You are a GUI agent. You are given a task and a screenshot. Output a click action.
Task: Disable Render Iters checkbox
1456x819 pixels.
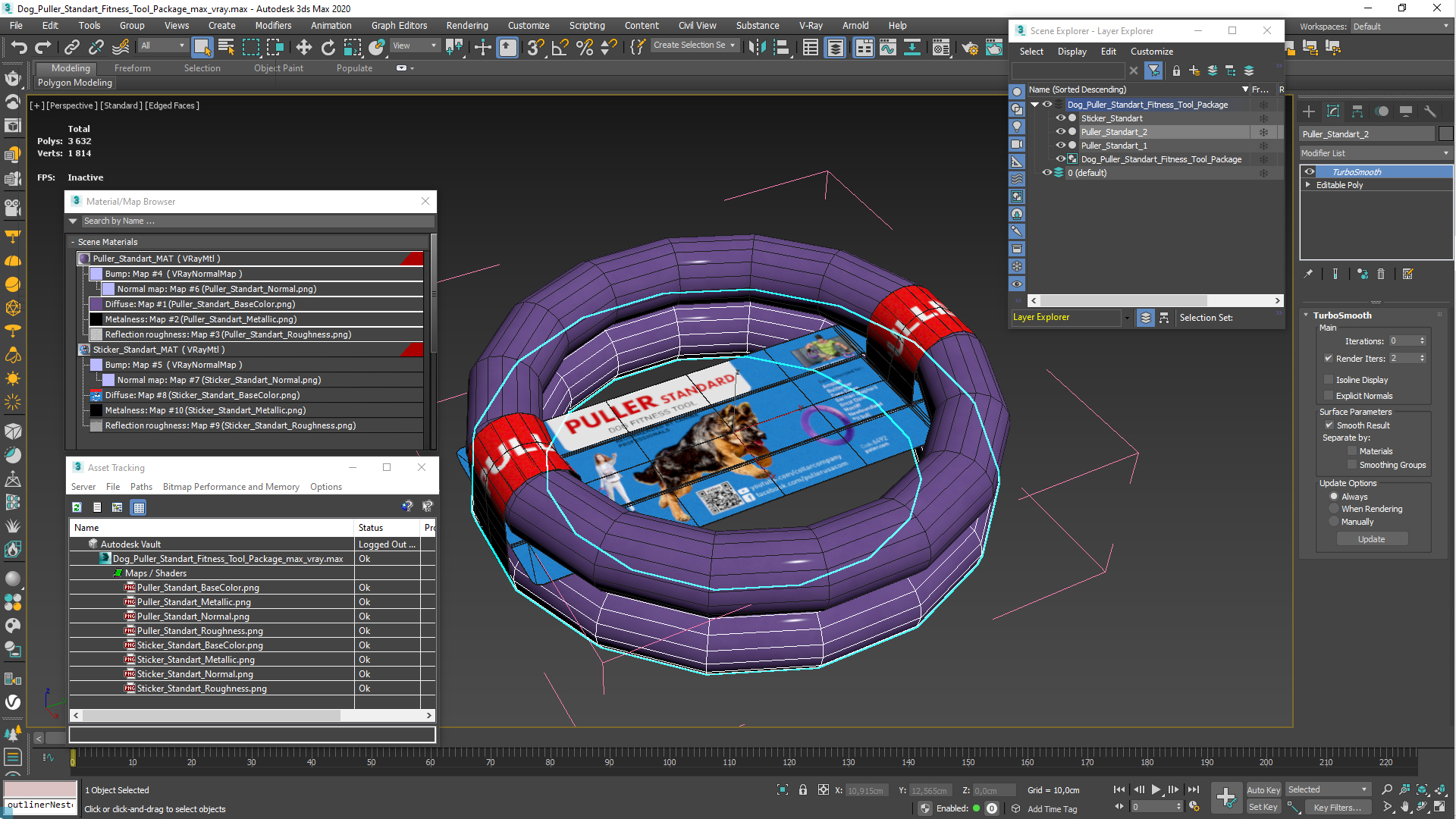pos(1329,359)
